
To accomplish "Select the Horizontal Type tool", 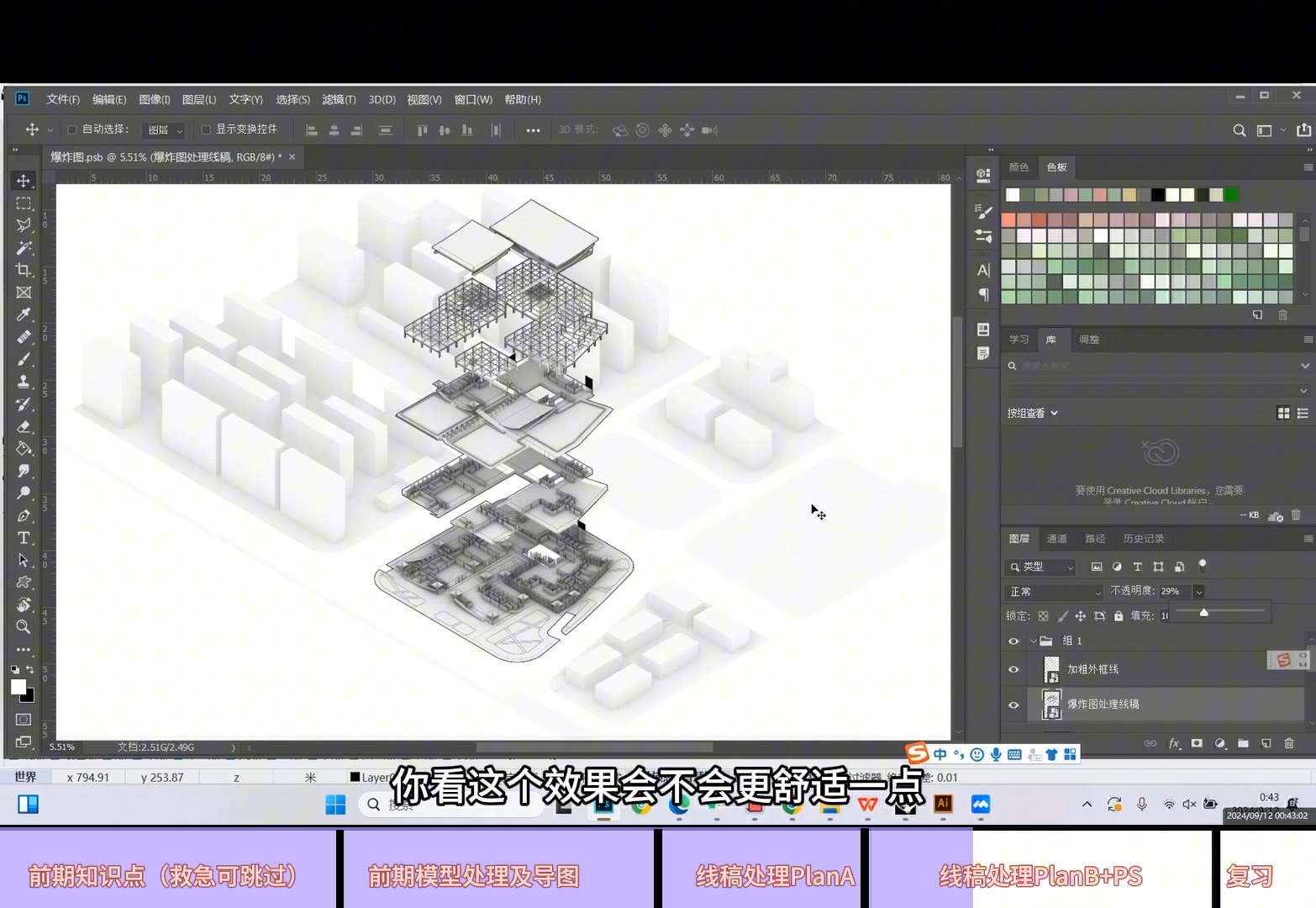I will [24, 537].
